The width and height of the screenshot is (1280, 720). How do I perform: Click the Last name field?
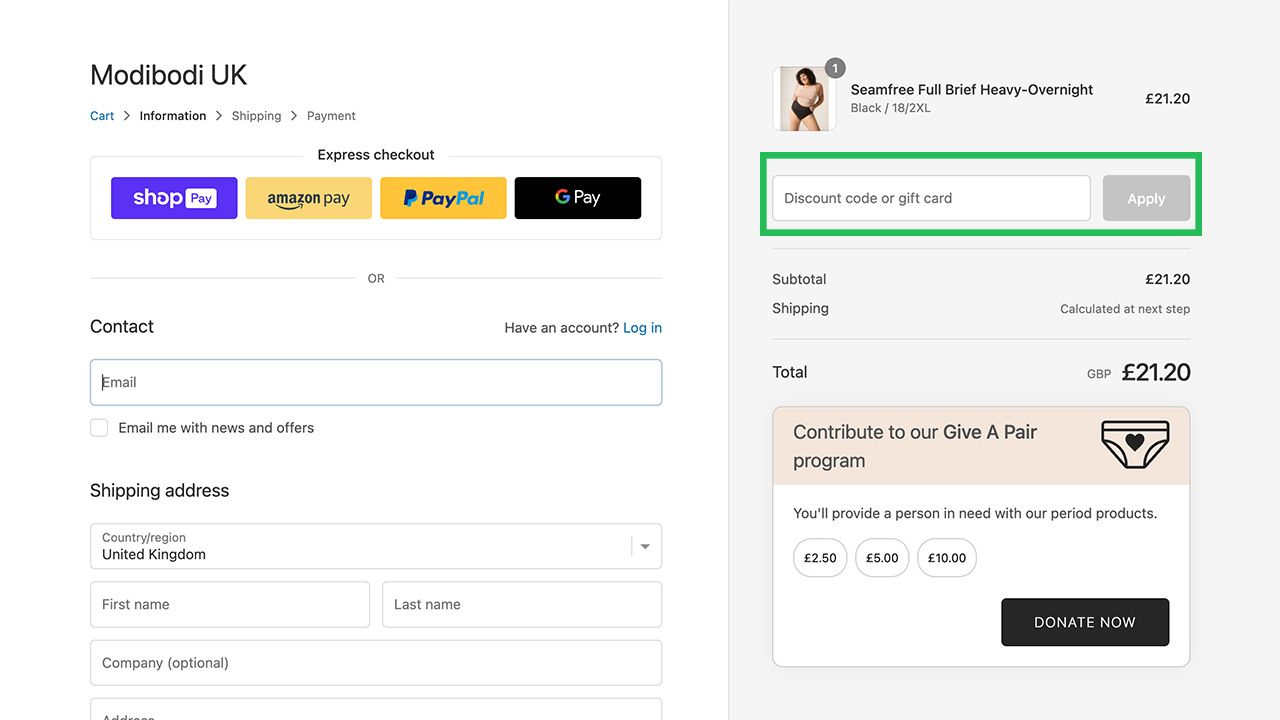point(522,604)
